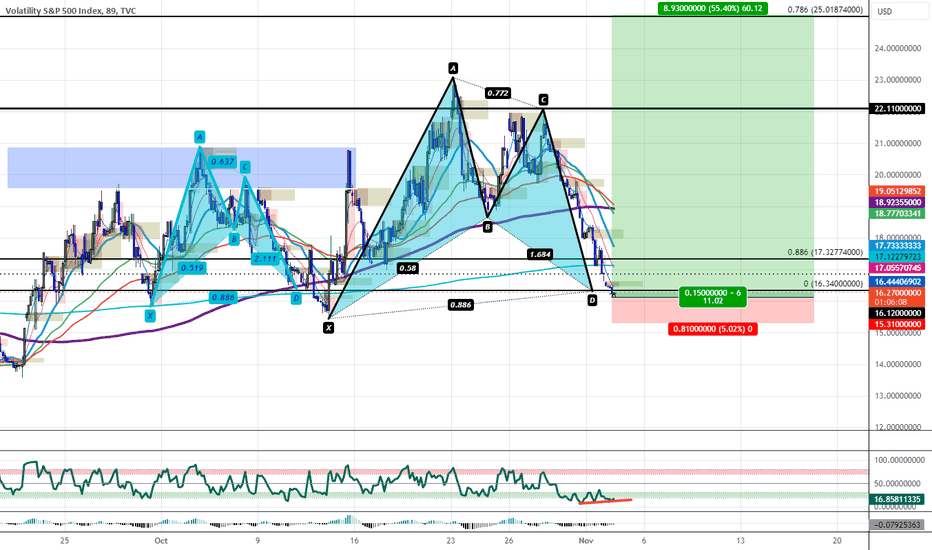Click the 13.00000000 price axis label
This screenshot has width=932, height=550.
click(x=898, y=395)
